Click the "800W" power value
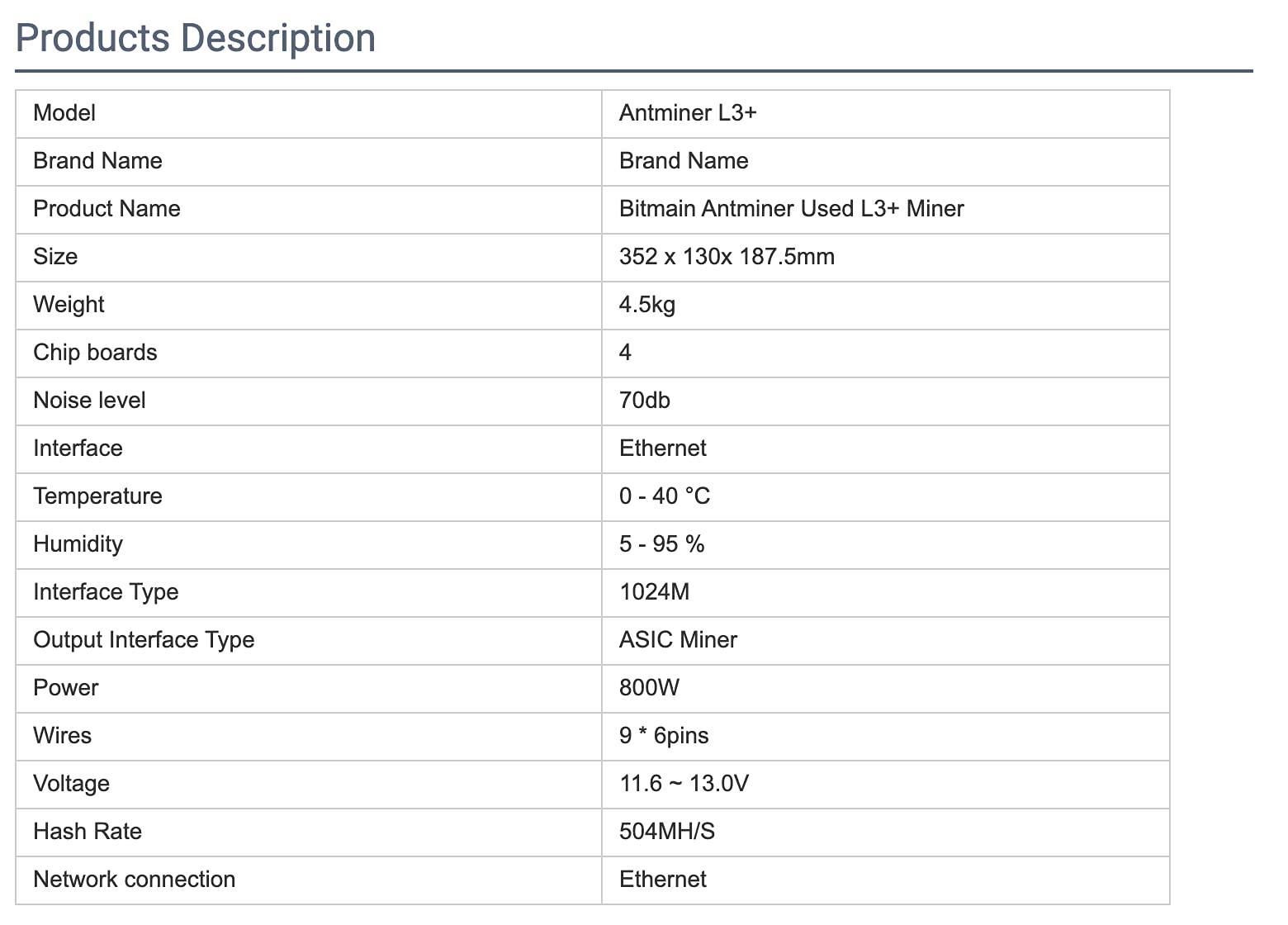1288x925 pixels. [x=649, y=688]
